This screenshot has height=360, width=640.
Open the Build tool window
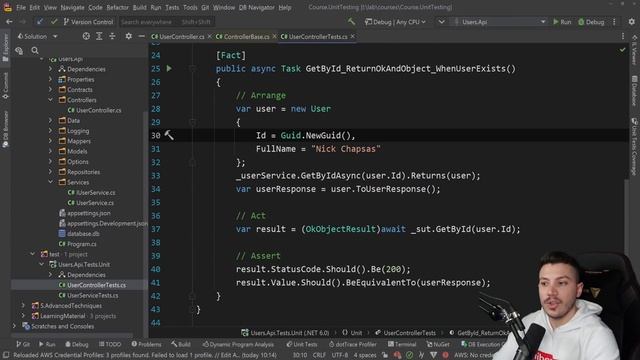point(181,344)
